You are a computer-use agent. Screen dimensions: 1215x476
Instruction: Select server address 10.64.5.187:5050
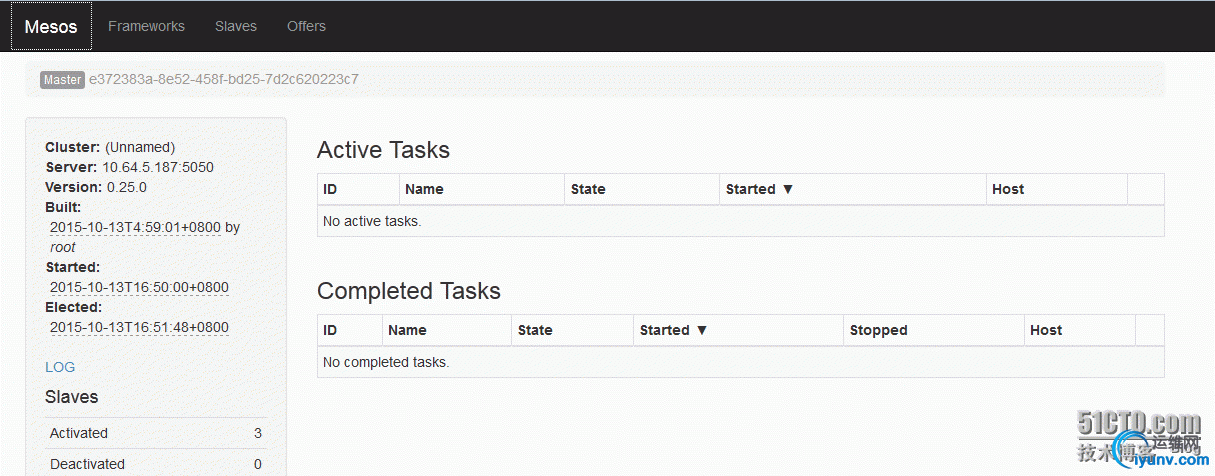click(158, 167)
